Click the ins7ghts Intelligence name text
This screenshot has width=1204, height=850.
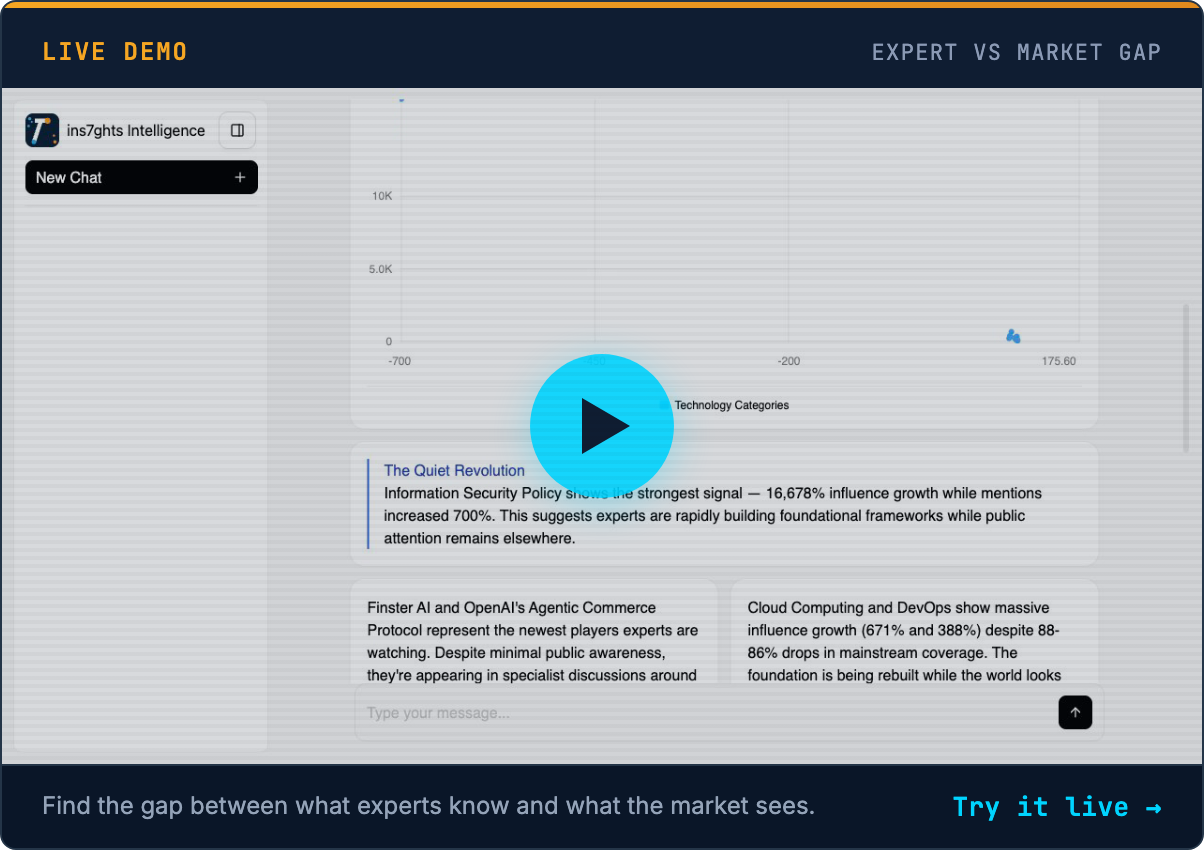136,130
